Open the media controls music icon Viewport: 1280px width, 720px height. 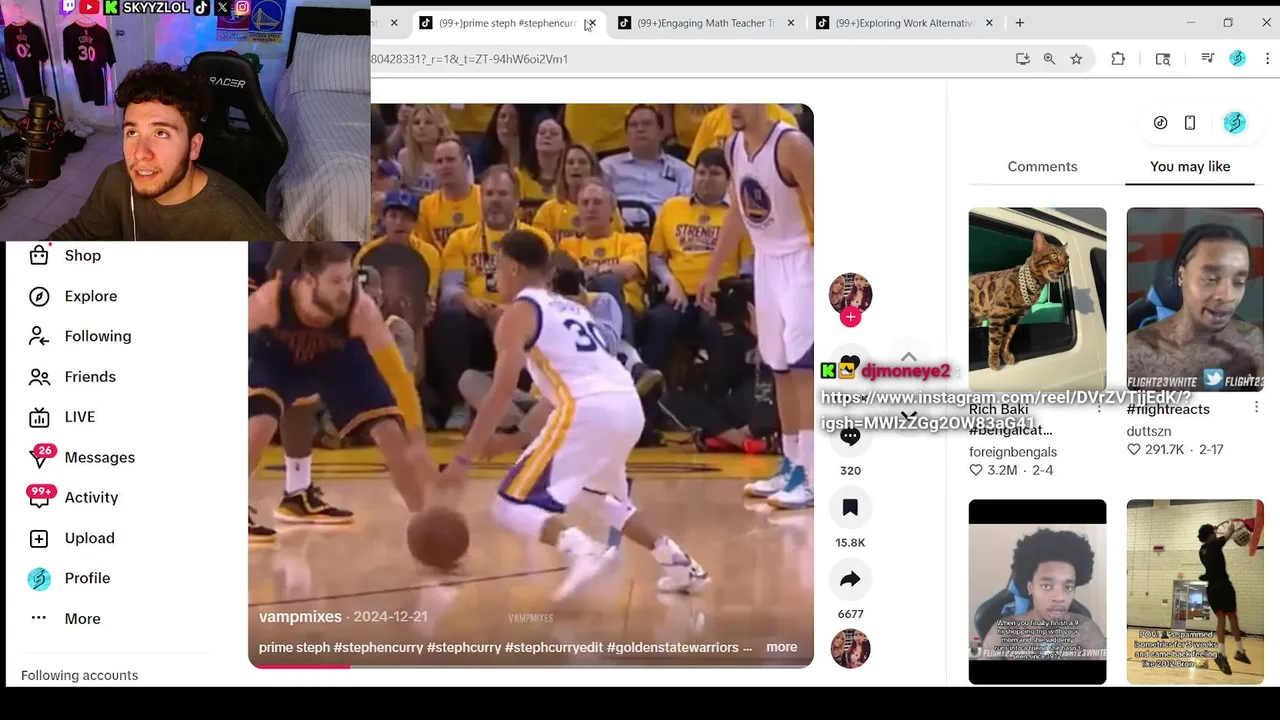coord(1208,59)
